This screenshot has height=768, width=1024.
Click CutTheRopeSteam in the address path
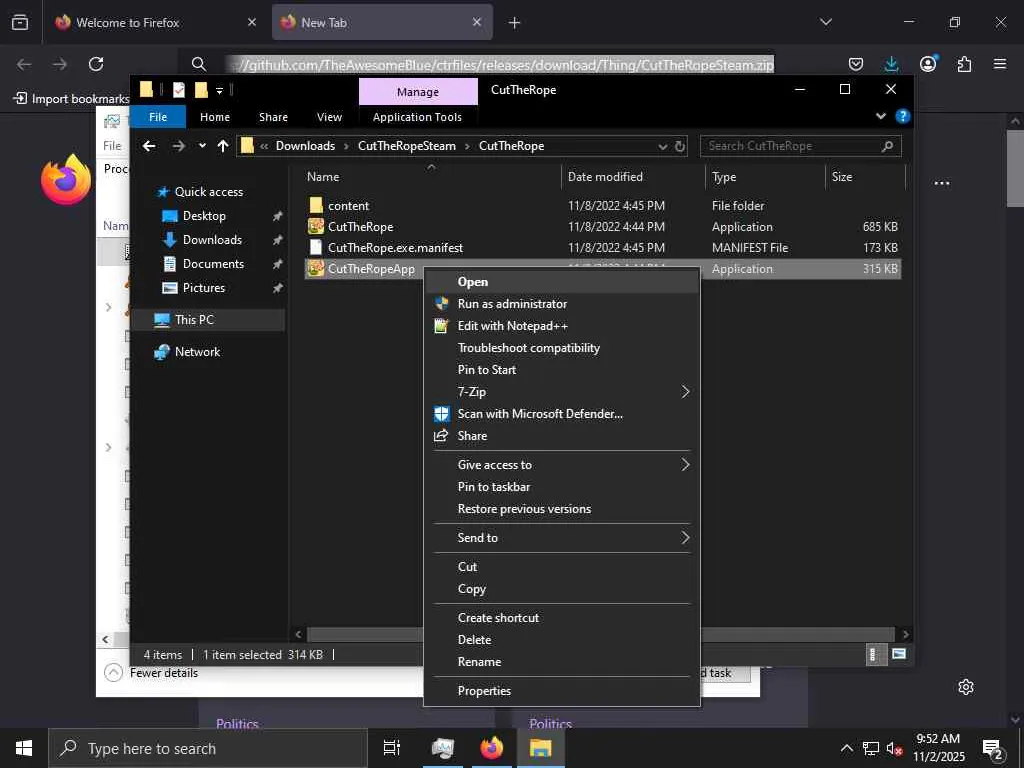(x=407, y=146)
